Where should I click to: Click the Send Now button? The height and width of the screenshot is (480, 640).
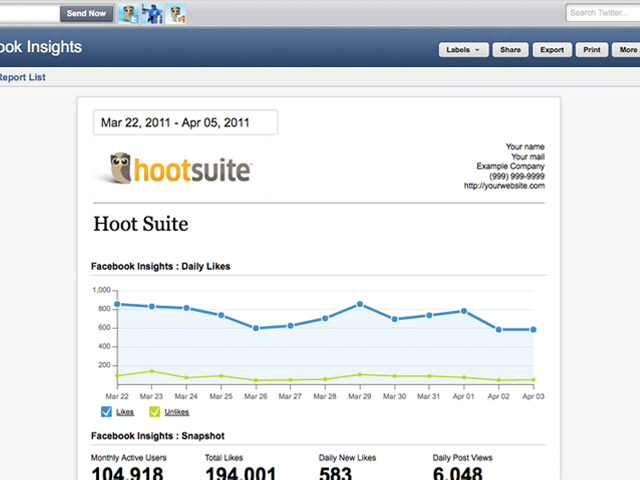[86, 13]
